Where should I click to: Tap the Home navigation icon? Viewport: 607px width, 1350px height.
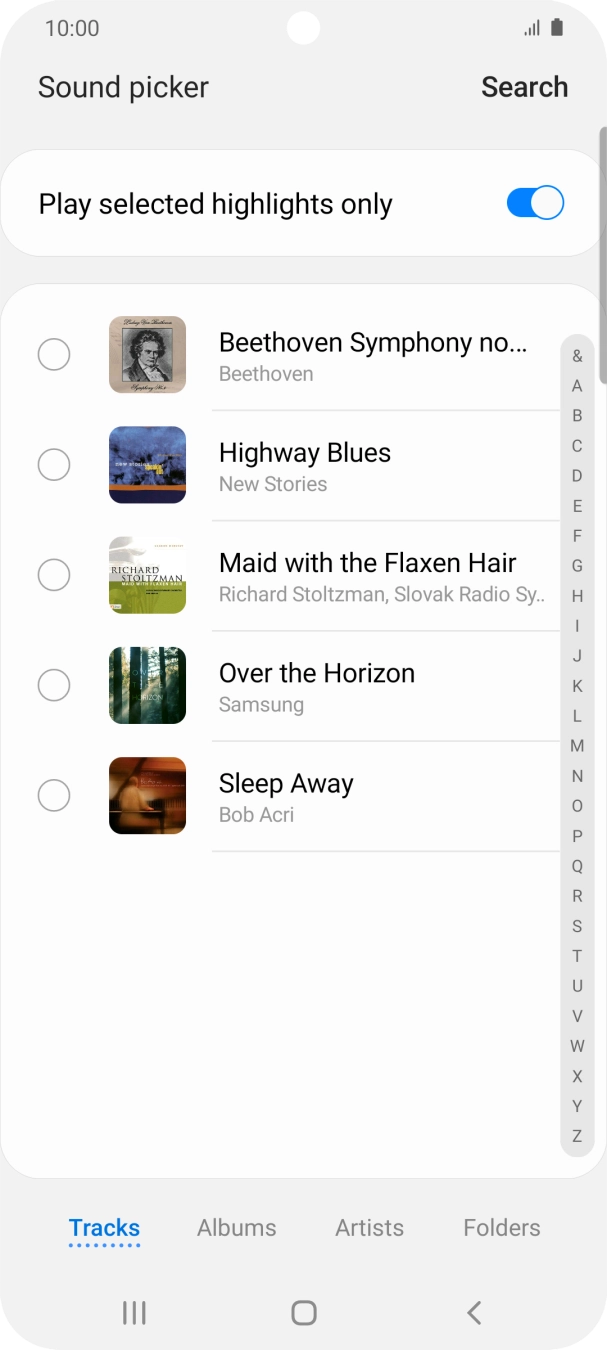coord(303,1313)
